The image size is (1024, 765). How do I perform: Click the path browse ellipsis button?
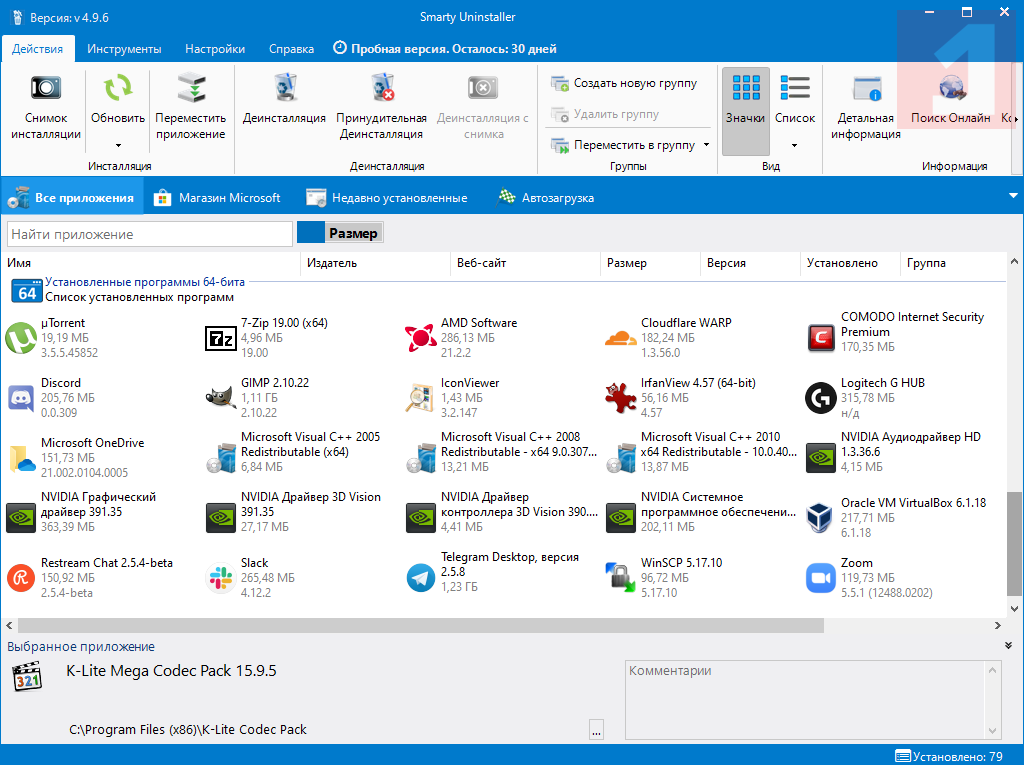pos(596,730)
